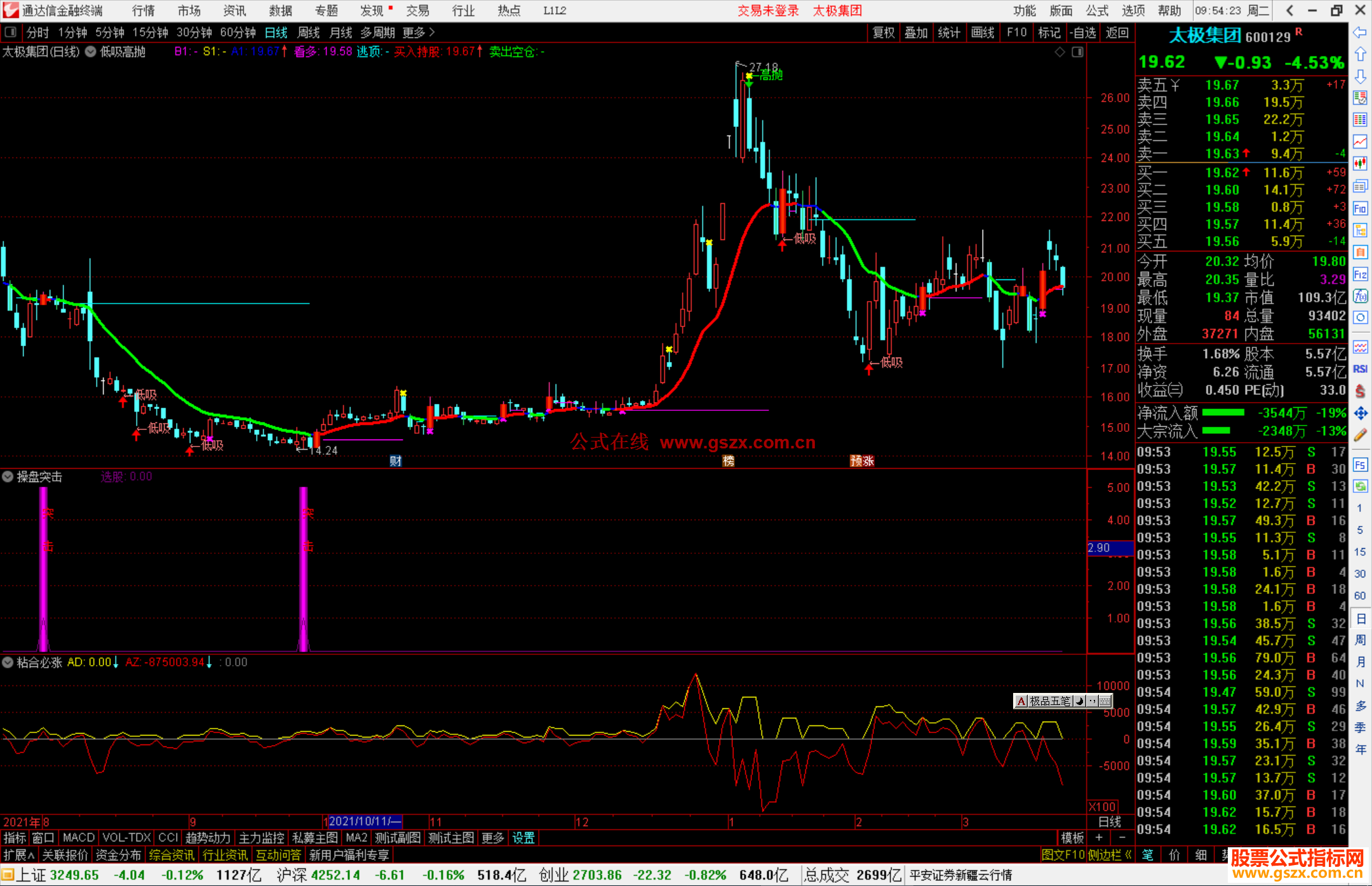This screenshot has width=1372, height=886.
Task: Click the 叠加 overlay button
Action: click(916, 32)
